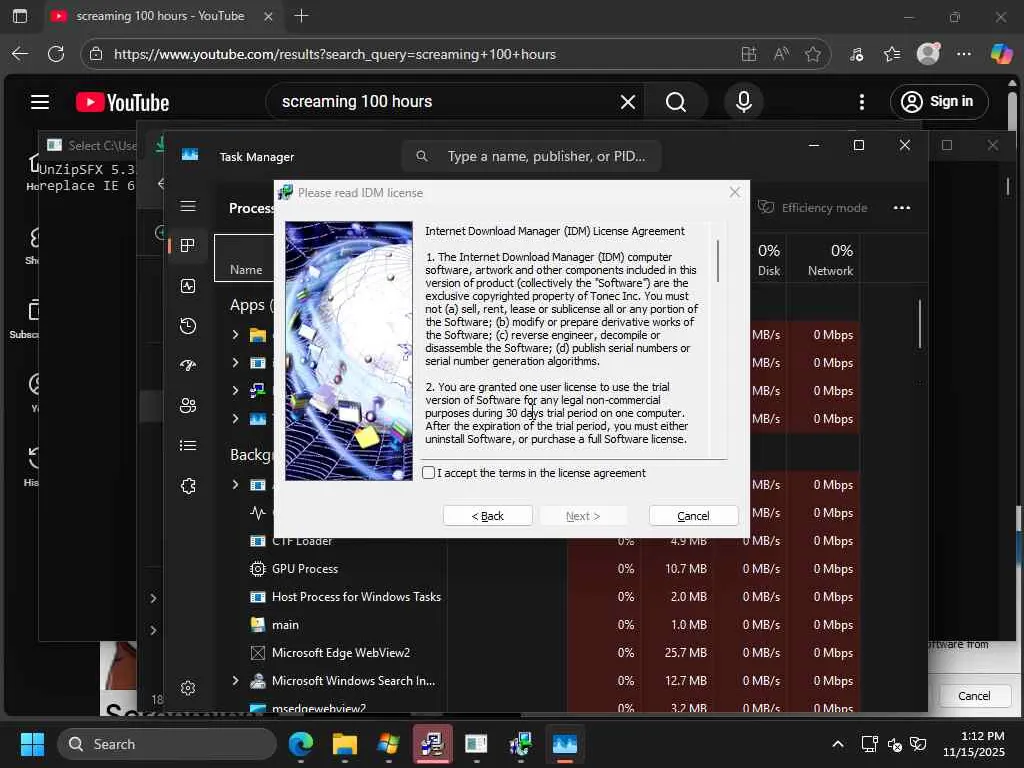Click the Edge address bar URL
Image resolution: width=1024 pixels, height=768 pixels.
pyautogui.click(x=334, y=54)
